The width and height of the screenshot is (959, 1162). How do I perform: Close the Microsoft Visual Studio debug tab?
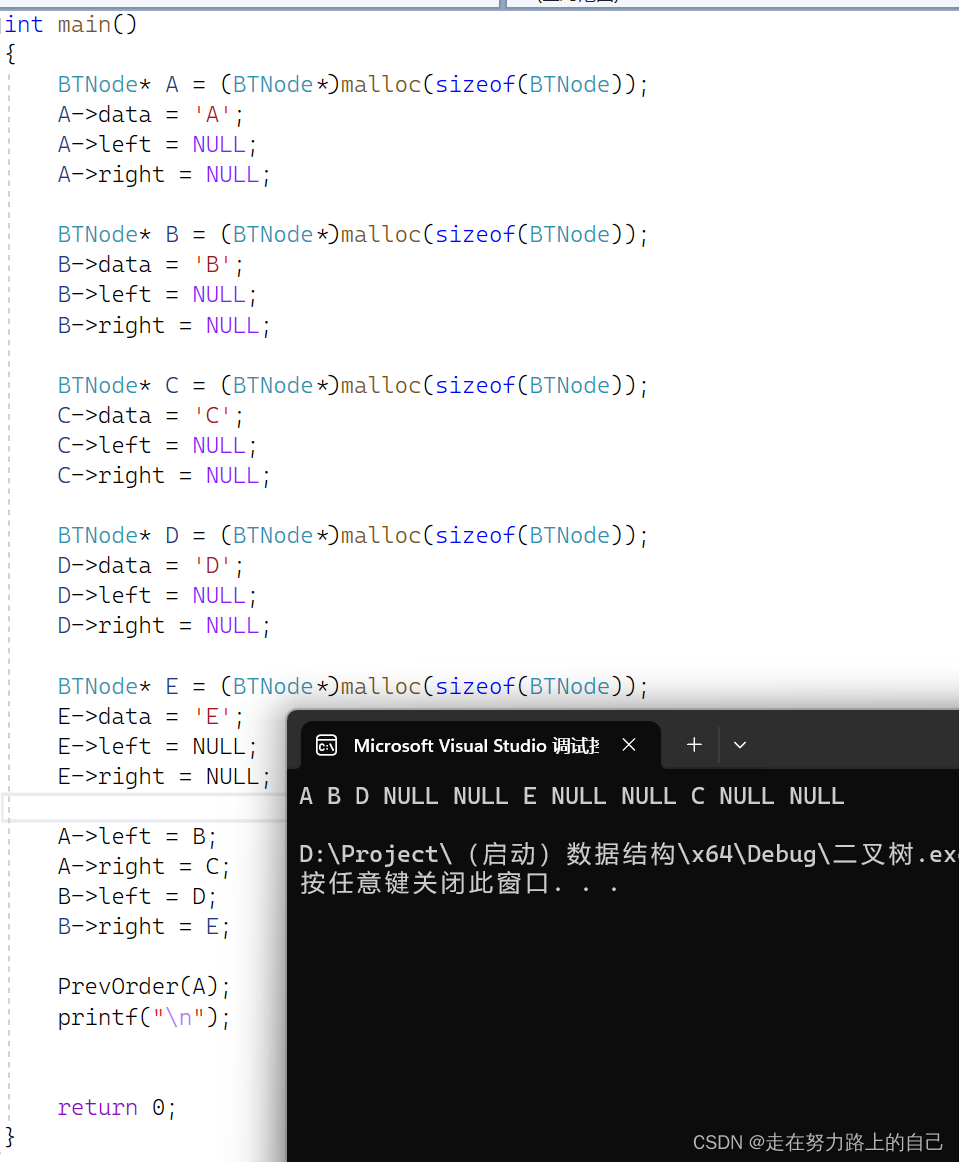629,745
